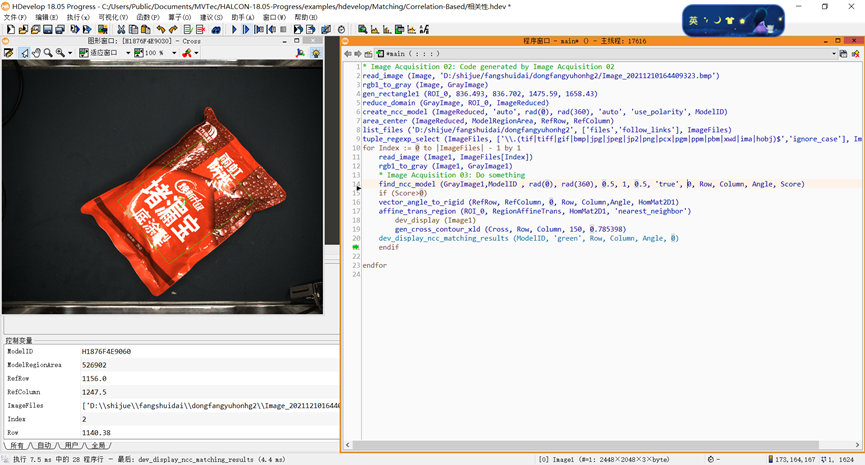The height and width of the screenshot is (465, 865).
Task: Toggle the light bulb hint icon
Action: [x=316, y=52]
